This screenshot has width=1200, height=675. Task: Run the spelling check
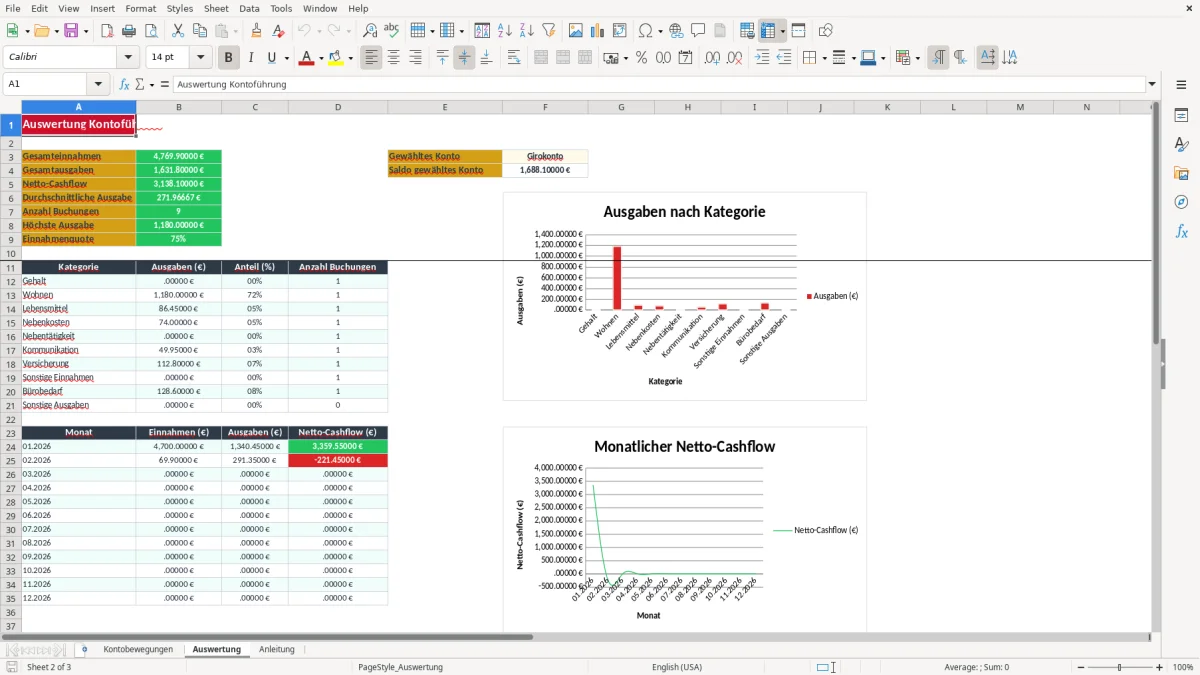(x=392, y=31)
